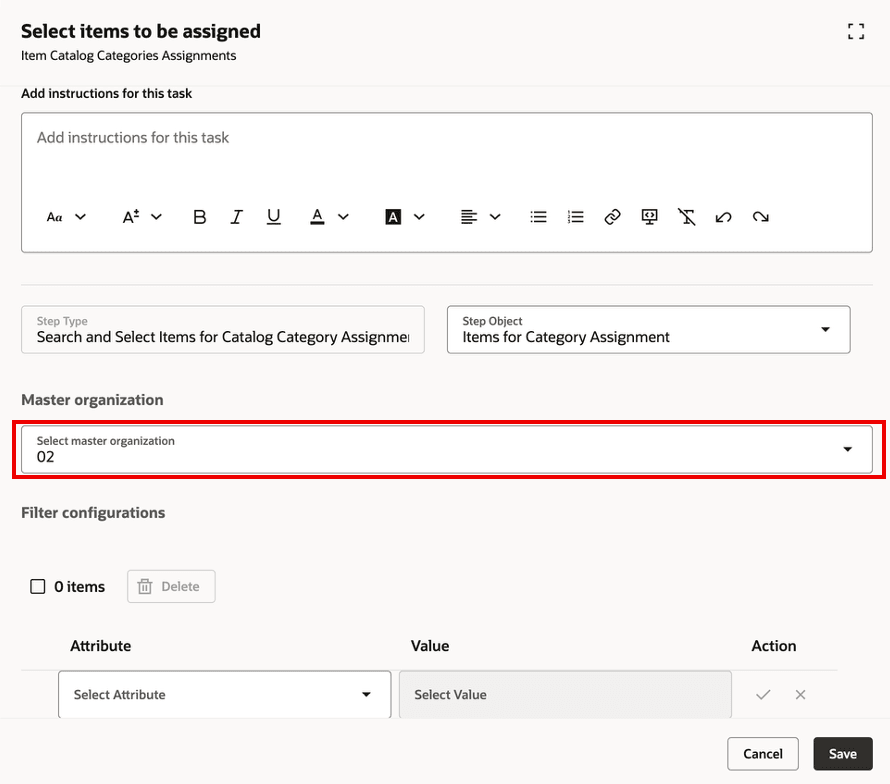
Task: Toggle bold formatting in the instructions editor
Action: (x=199, y=217)
